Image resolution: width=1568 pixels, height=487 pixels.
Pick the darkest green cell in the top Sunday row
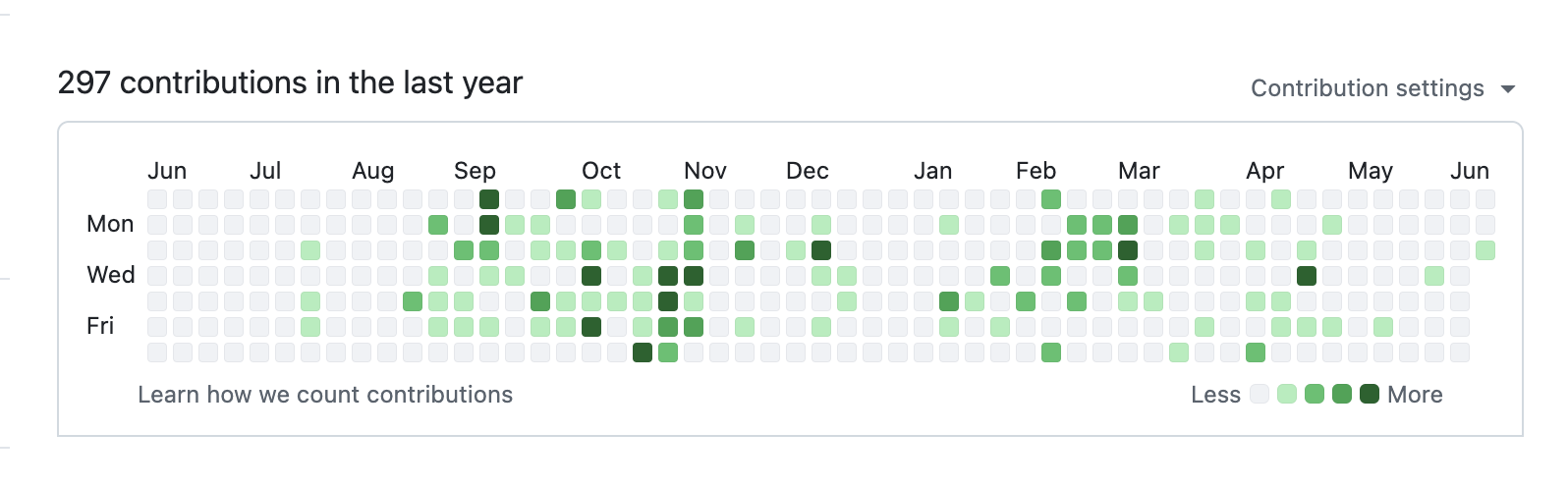pos(489,199)
